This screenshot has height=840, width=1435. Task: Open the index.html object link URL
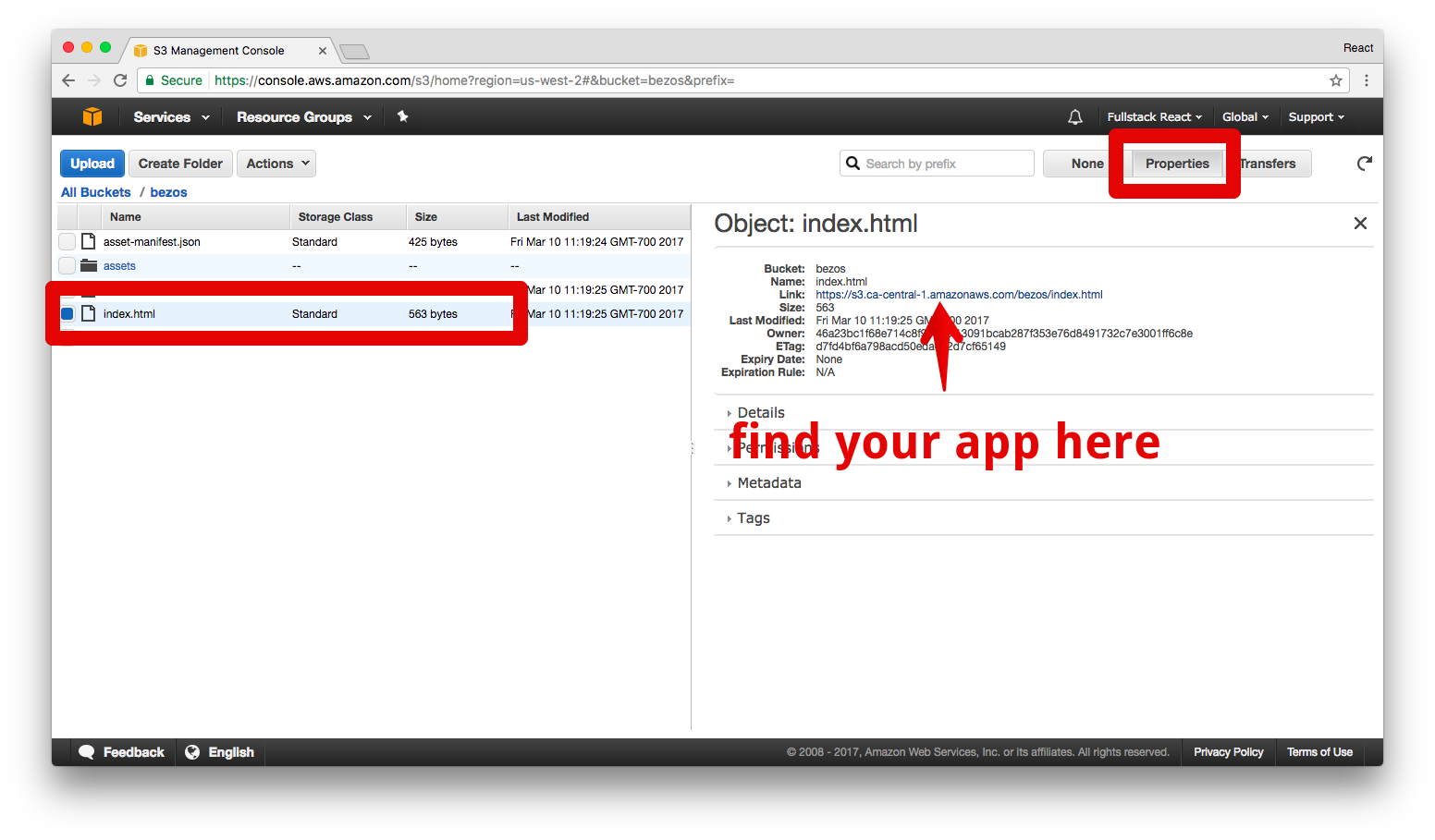click(x=959, y=295)
